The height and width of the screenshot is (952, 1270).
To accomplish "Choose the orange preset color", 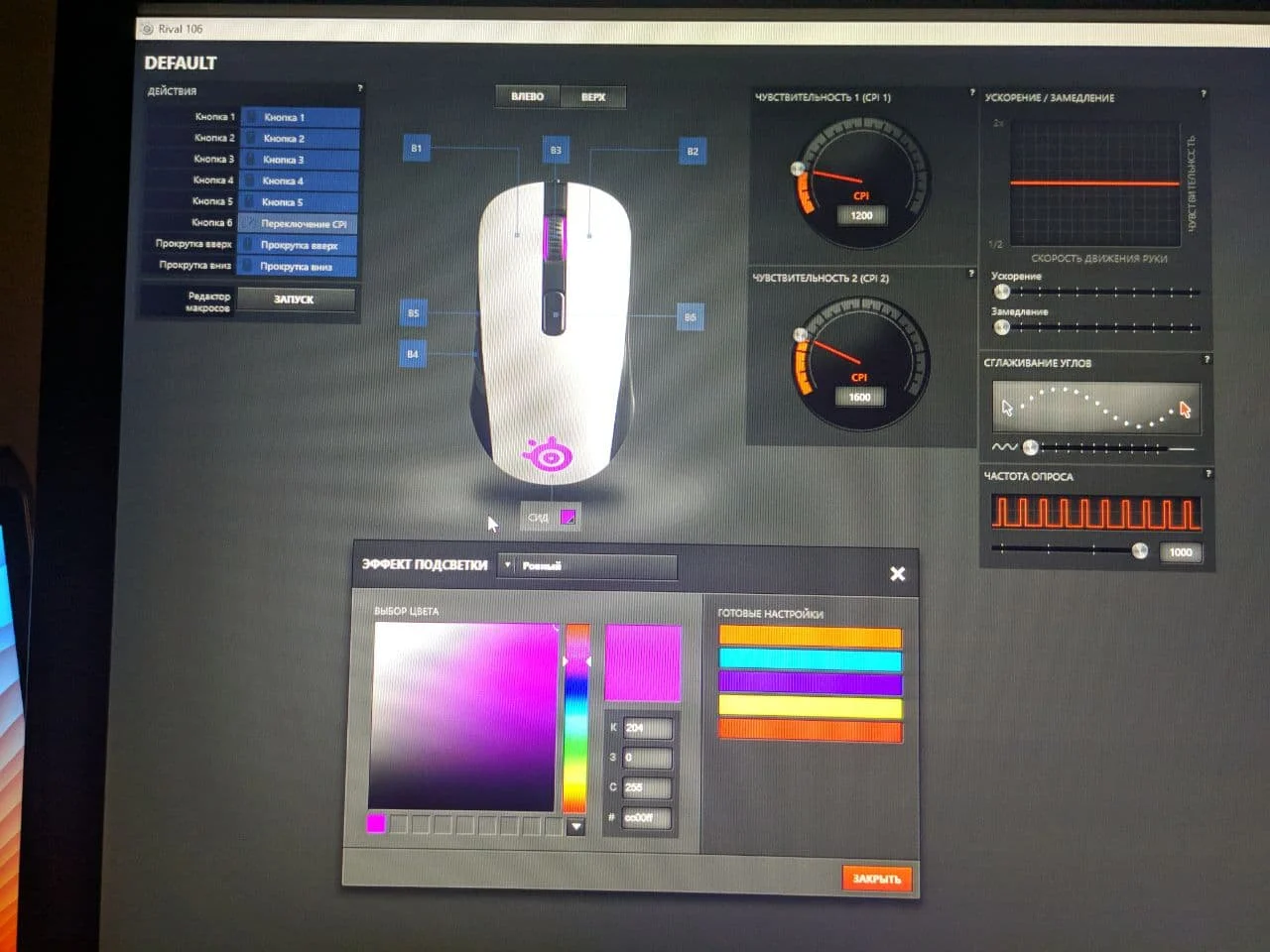I will 810,637.
